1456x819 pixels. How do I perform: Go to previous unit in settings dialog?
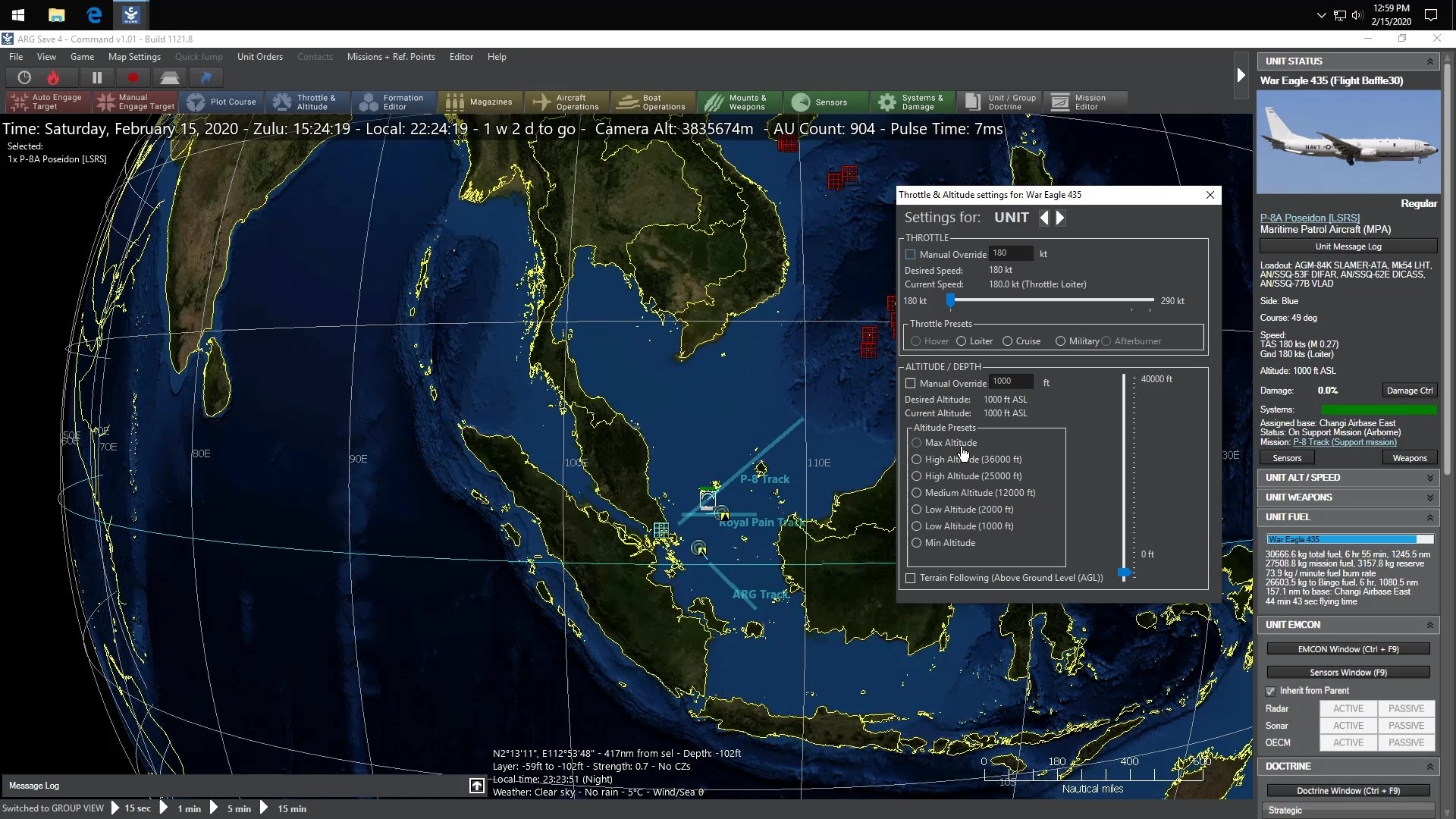tap(1044, 218)
